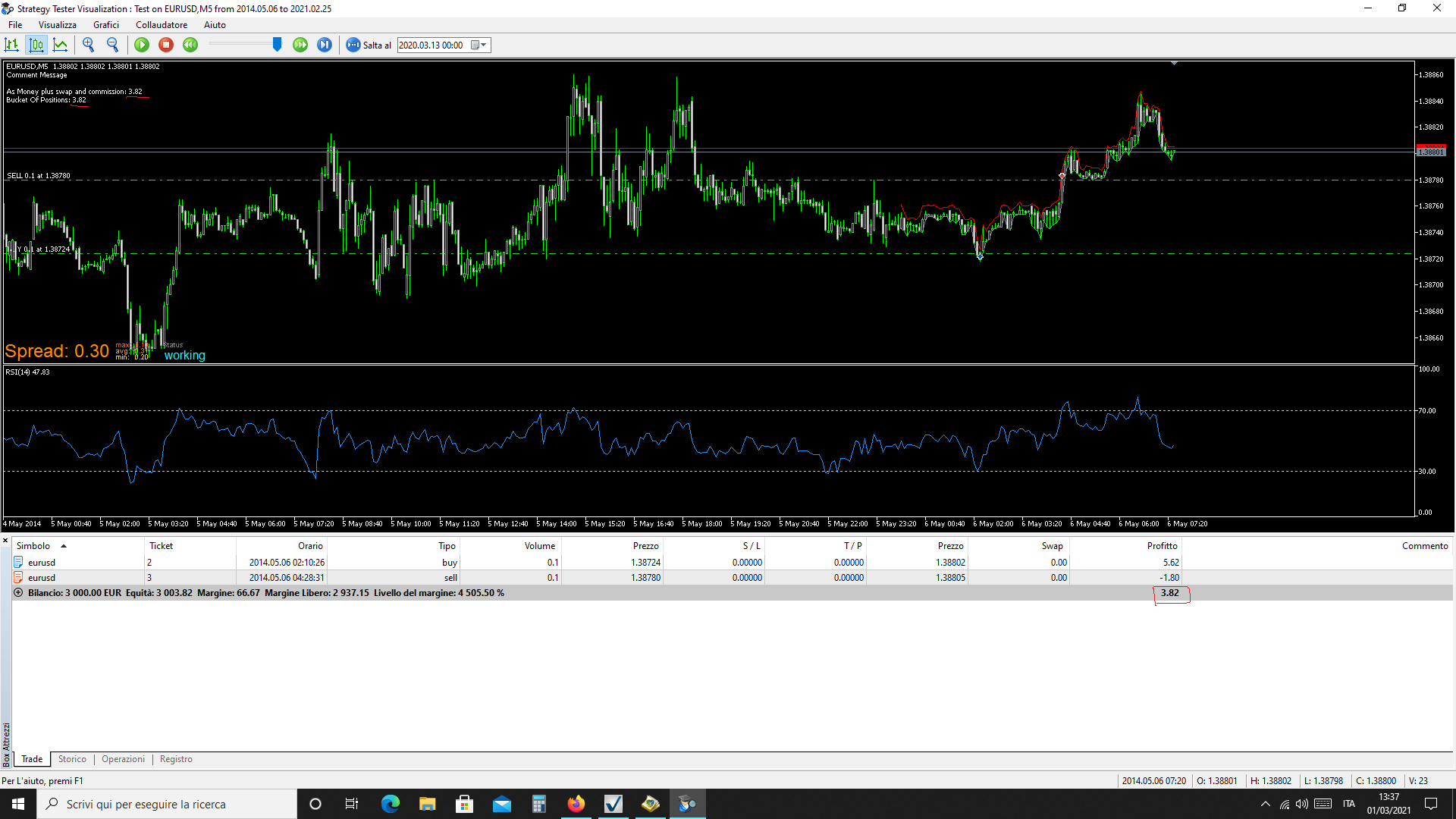Open the Salta al calendar dropdown
Image resolution: width=1456 pixels, height=819 pixels.
click(479, 45)
